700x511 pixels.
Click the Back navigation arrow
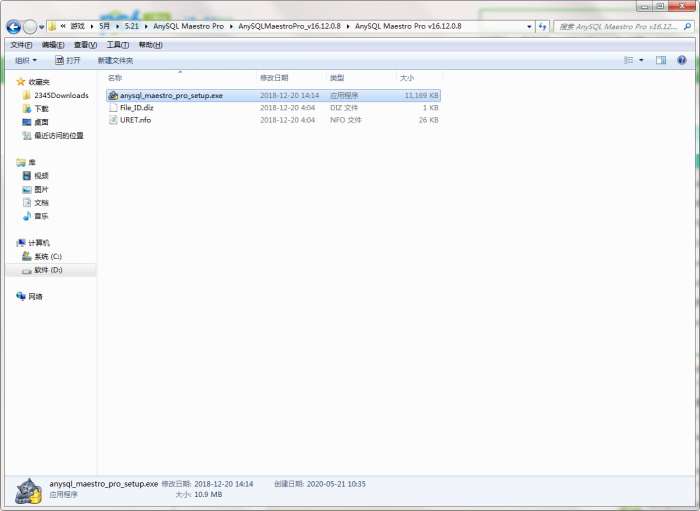pyautogui.click(x=13, y=27)
